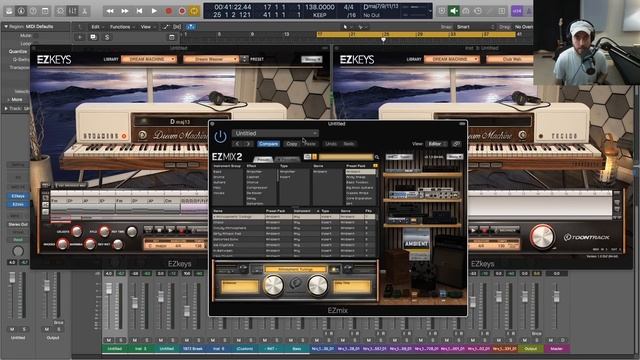Viewport: 640px width, 360px height.
Task: Select the EZkeys slot in channel strip
Action: coord(18,196)
